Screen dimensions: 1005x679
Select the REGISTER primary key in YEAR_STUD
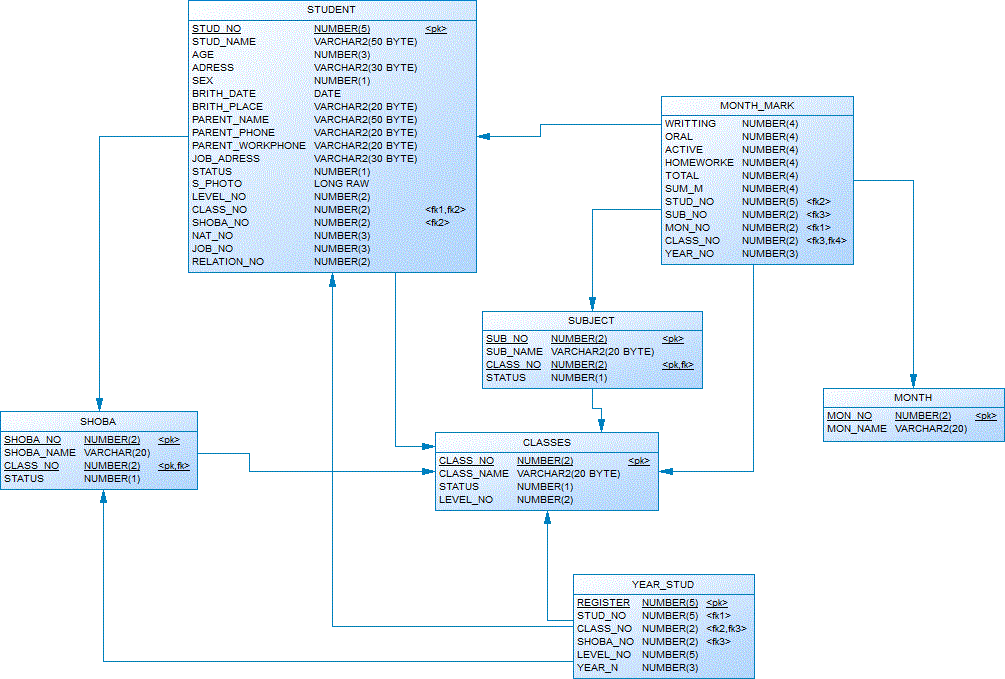point(603,603)
